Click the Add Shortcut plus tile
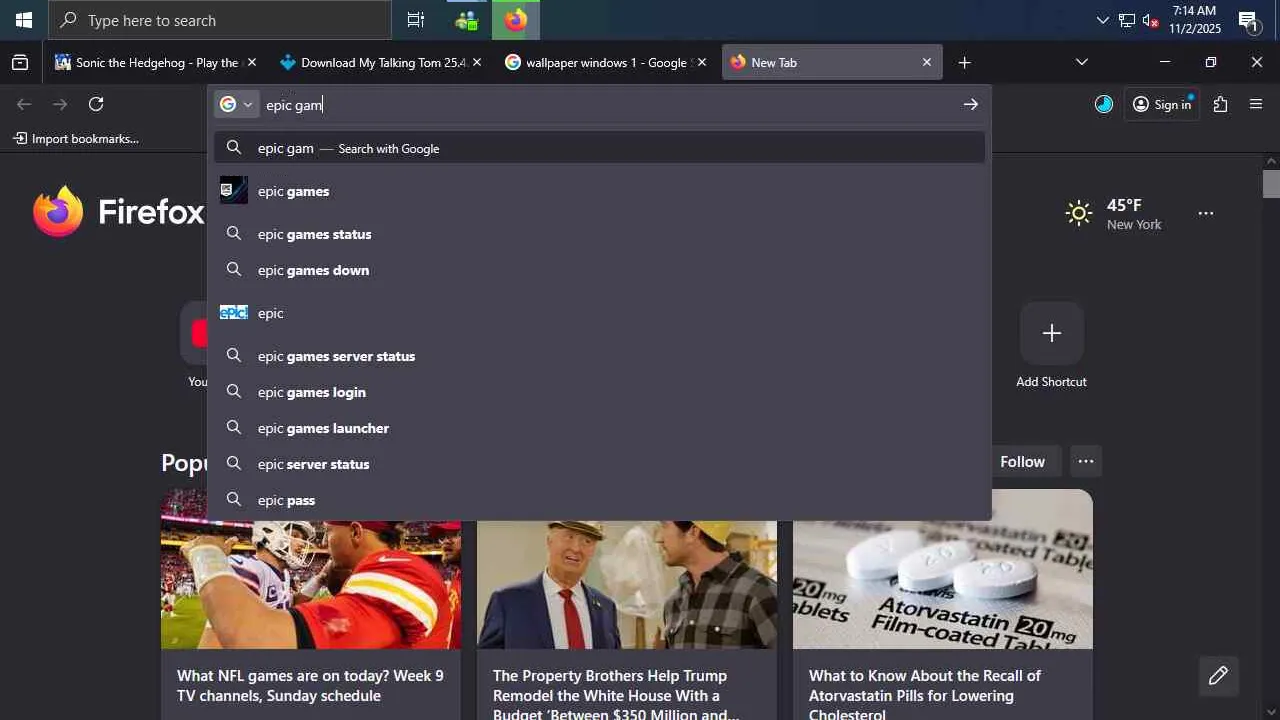 click(x=1051, y=333)
